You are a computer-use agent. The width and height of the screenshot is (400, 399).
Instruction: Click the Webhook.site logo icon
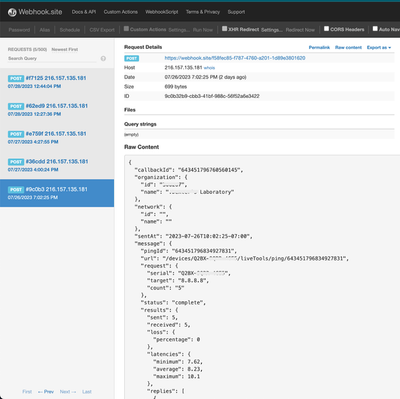pos(12,12)
